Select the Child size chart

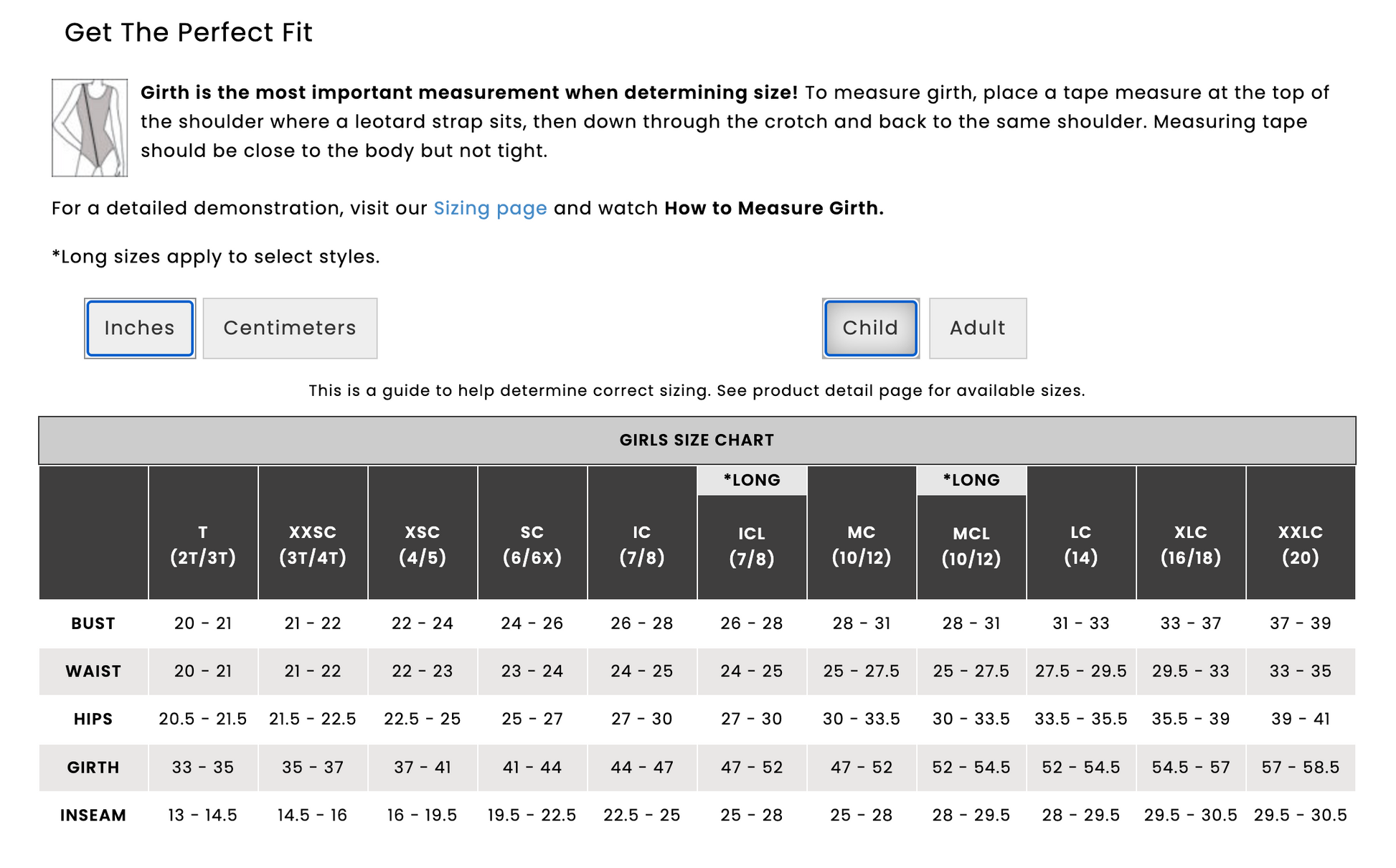click(x=870, y=329)
